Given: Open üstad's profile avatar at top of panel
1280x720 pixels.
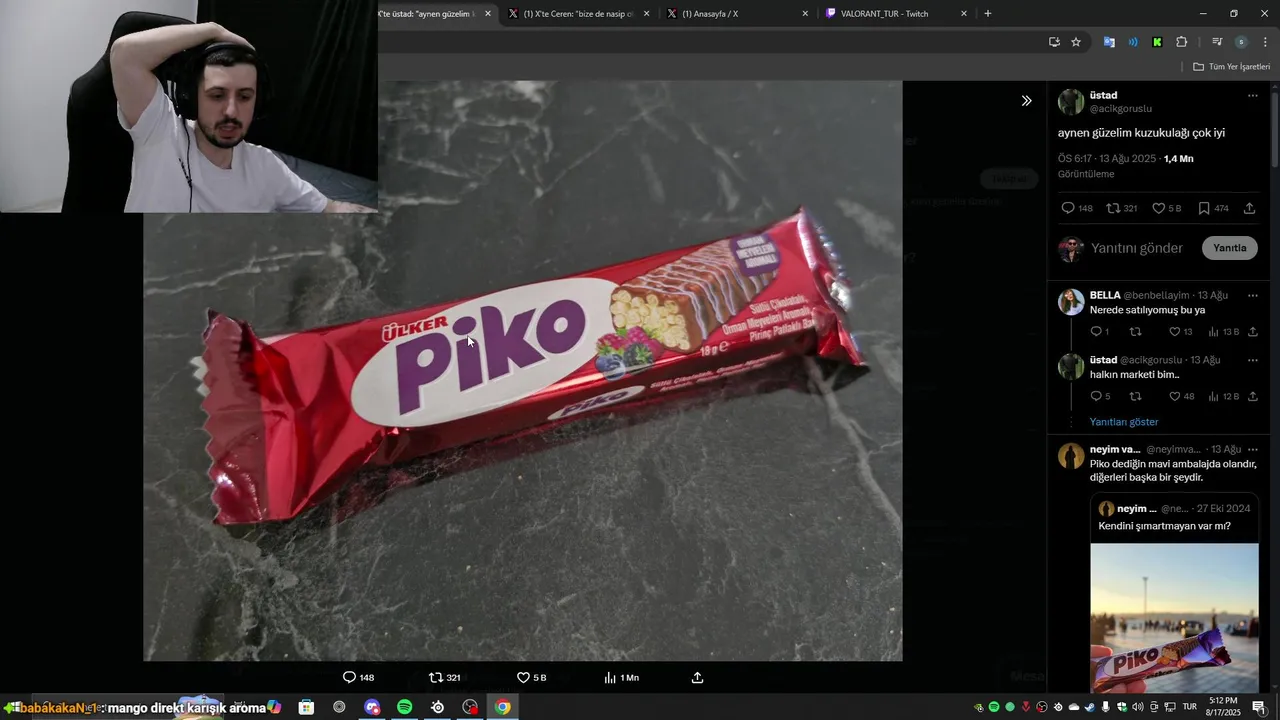Looking at the screenshot, I should 1071,102.
